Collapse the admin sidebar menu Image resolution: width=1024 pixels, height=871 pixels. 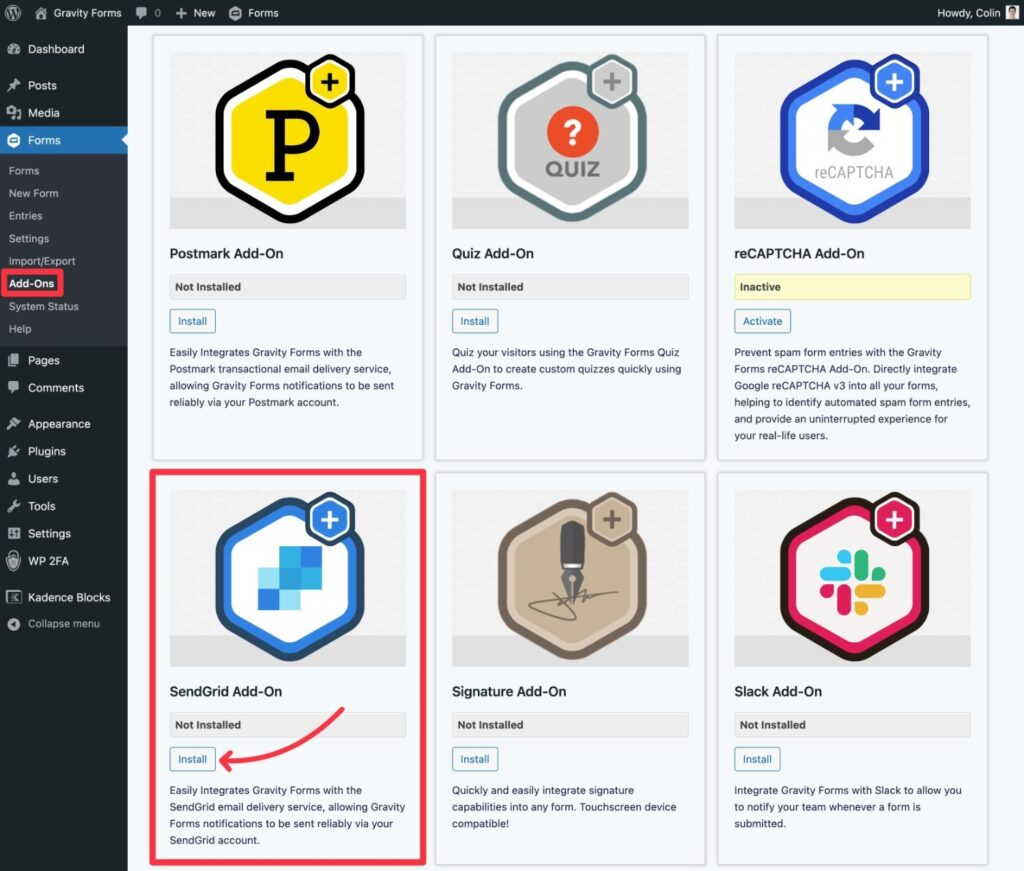click(14, 624)
